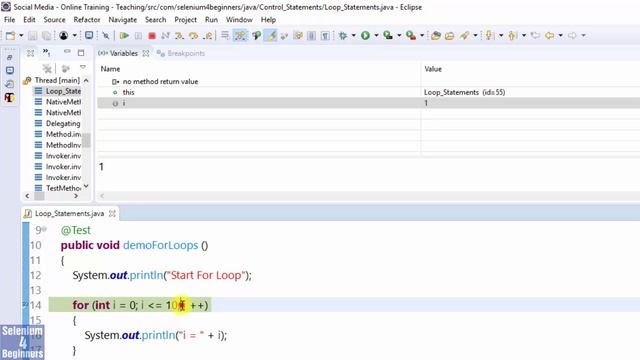This screenshot has height=360, width=640.
Task: Select the Delegating stack frame
Action: pyautogui.click(x=58, y=123)
